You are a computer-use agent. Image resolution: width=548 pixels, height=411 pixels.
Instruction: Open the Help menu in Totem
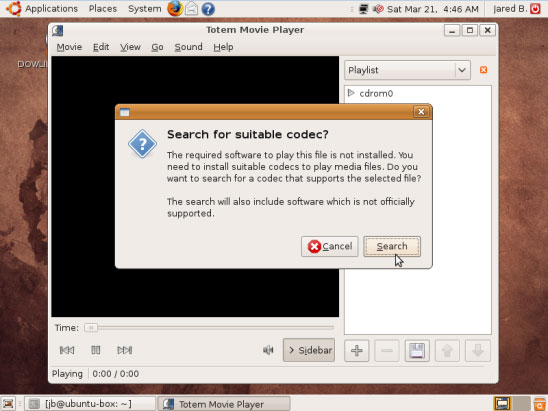pyautogui.click(x=223, y=47)
